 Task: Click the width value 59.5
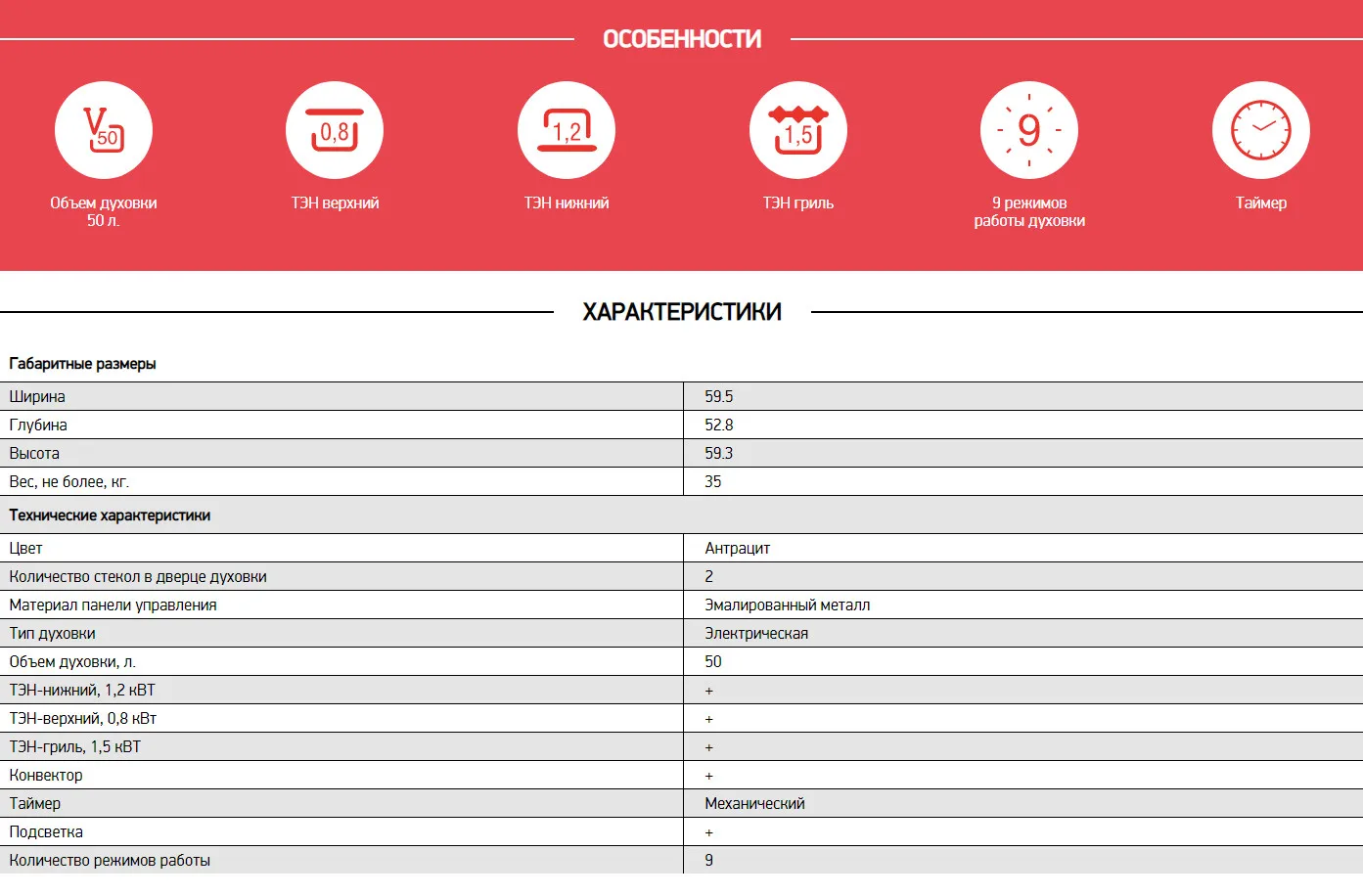tap(719, 396)
